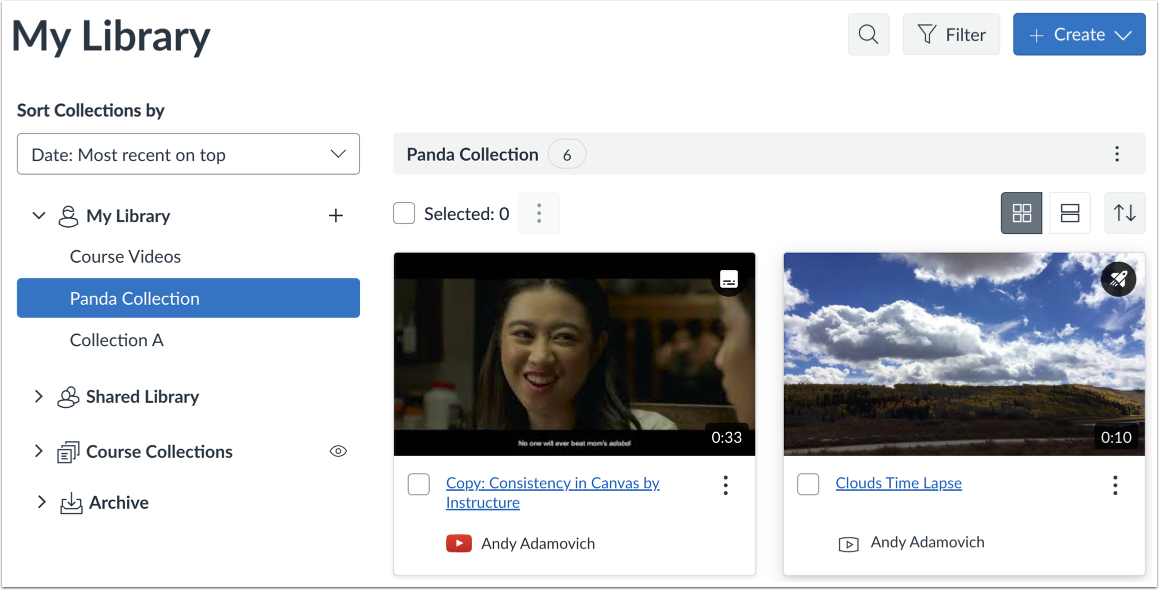Toggle Course Collections visibility eye icon
The image size is (1159, 590).
pos(338,452)
